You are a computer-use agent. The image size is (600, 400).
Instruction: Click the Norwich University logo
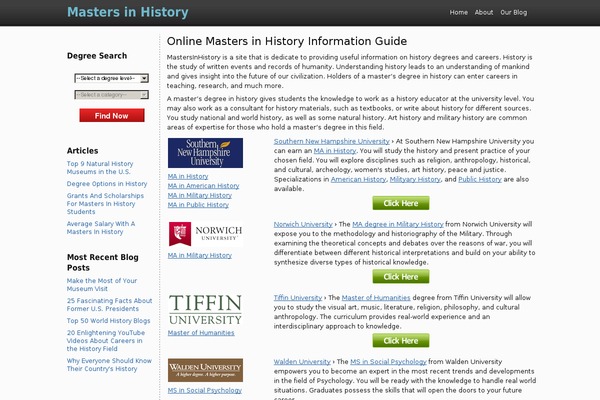click(205, 234)
